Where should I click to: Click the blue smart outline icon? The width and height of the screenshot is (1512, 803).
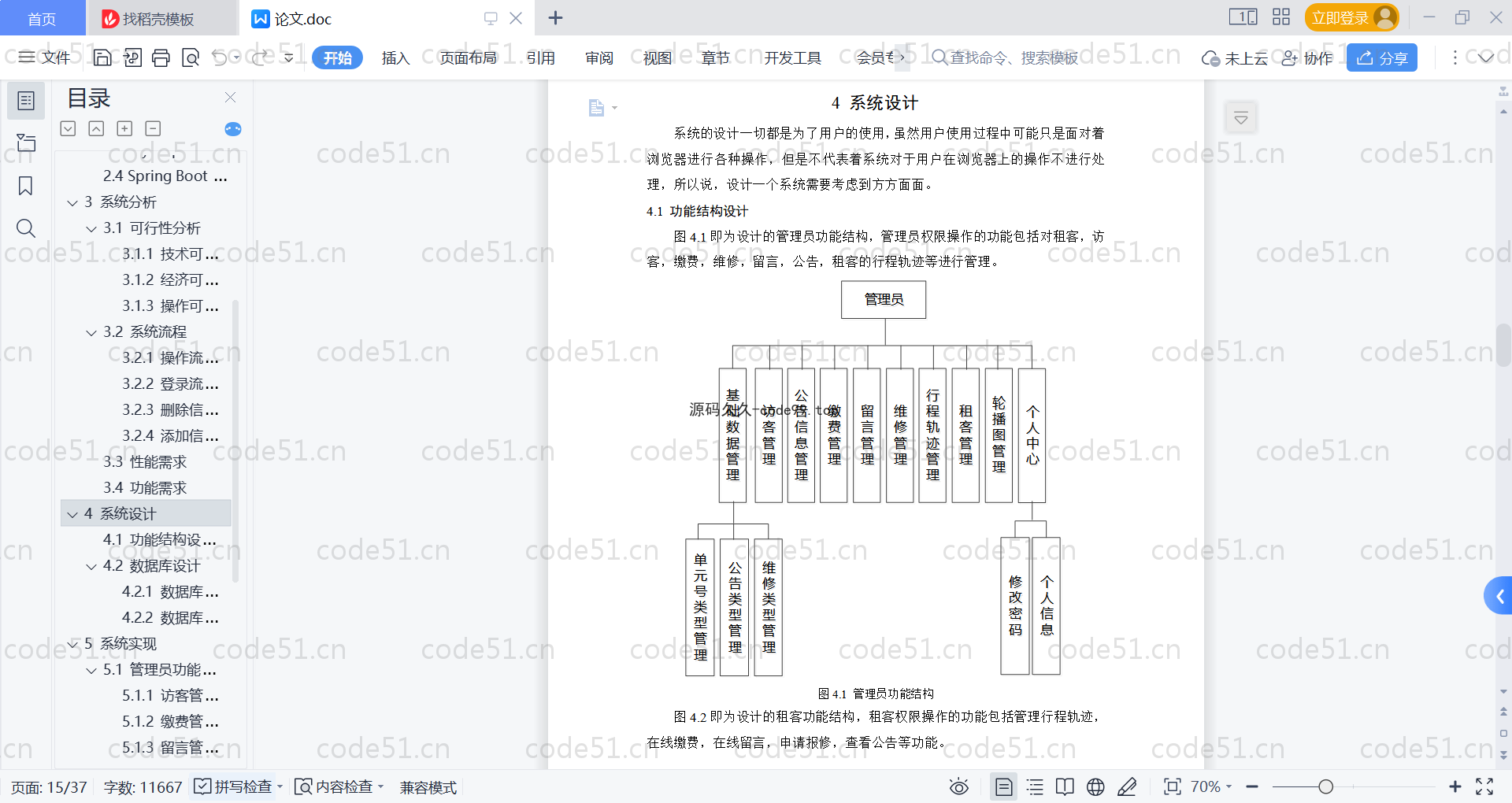pos(233,129)
